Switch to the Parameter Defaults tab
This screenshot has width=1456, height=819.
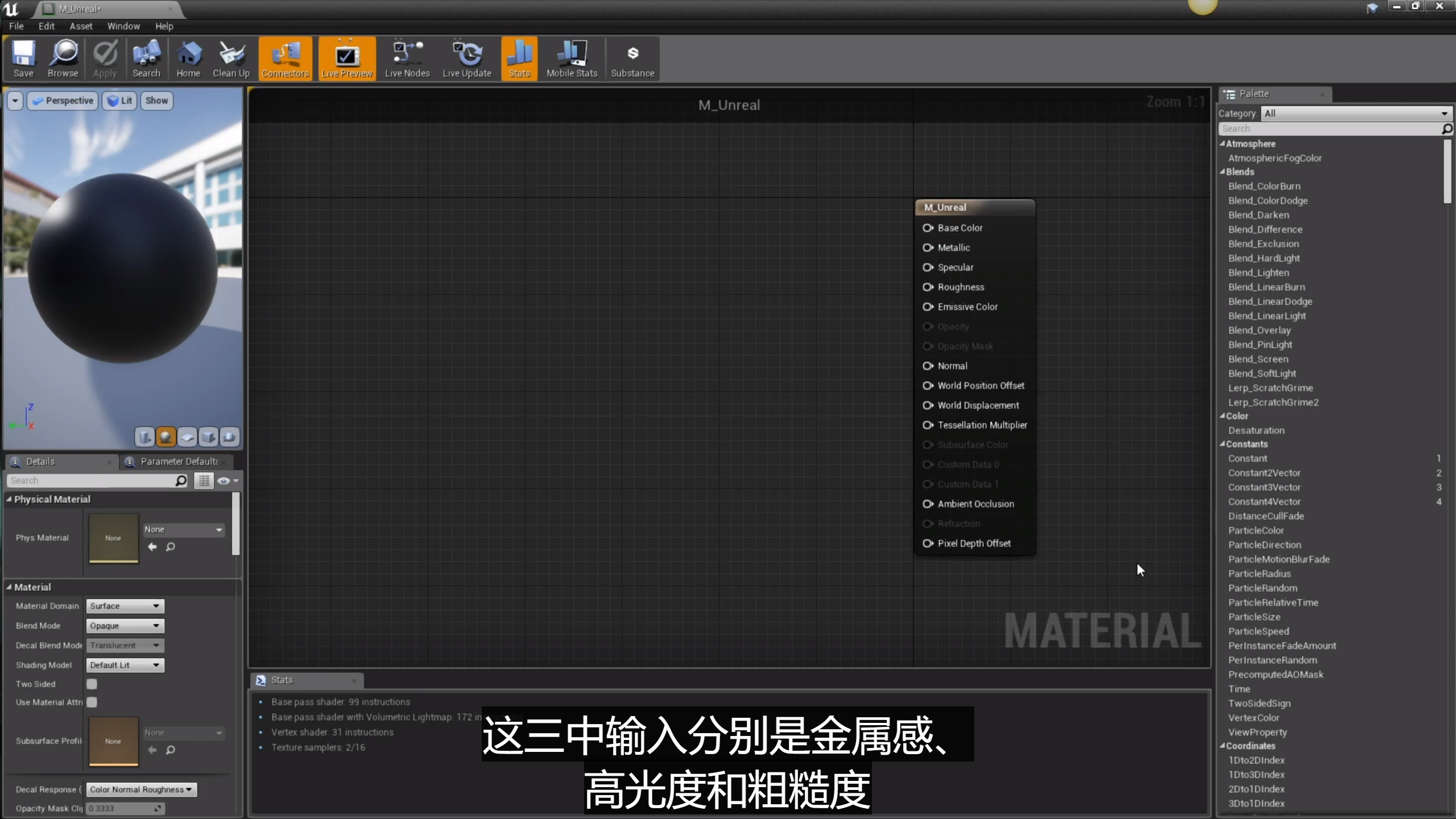179,461
